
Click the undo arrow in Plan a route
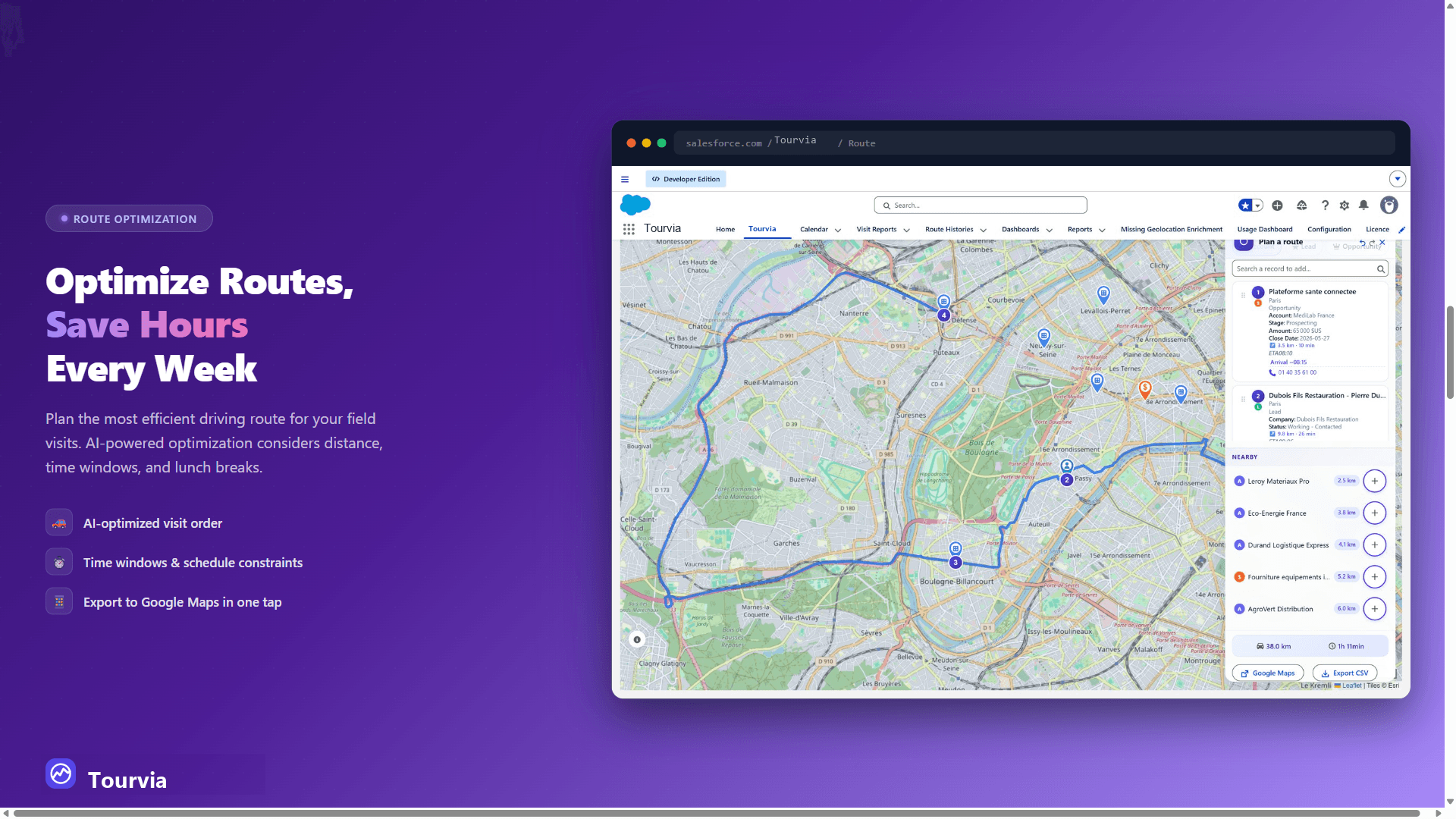(1362, 243)
